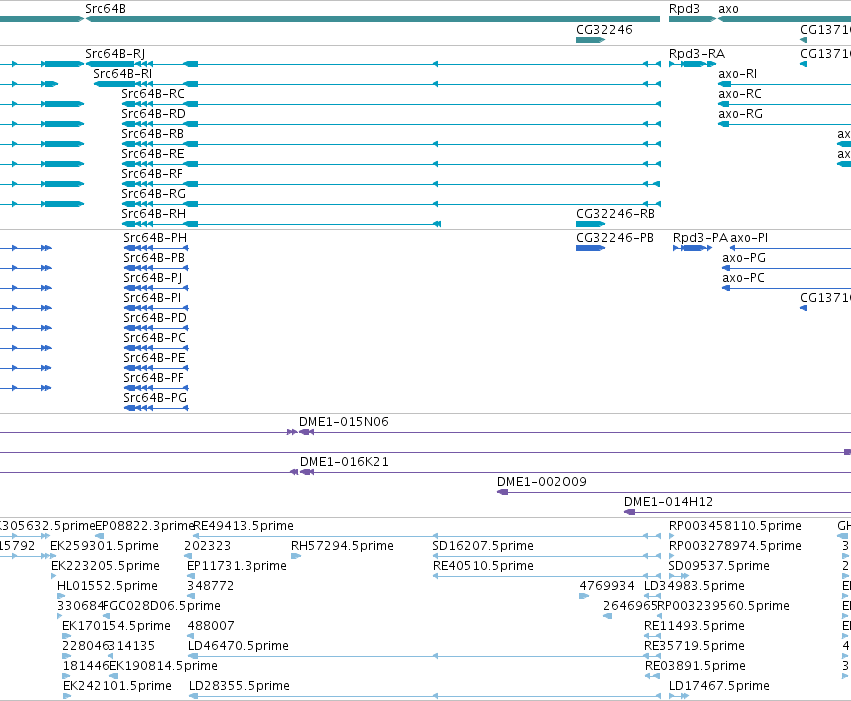Select the CG32246-RB transcript
851x701 pixels.
(590, 224)
